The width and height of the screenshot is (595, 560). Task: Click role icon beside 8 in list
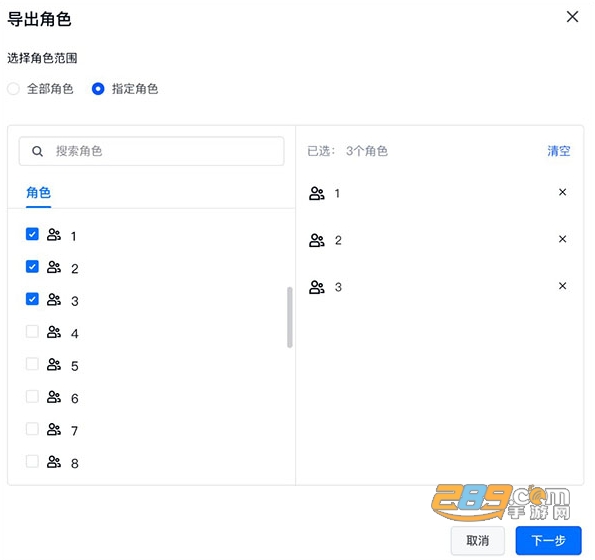click(54, 462)
